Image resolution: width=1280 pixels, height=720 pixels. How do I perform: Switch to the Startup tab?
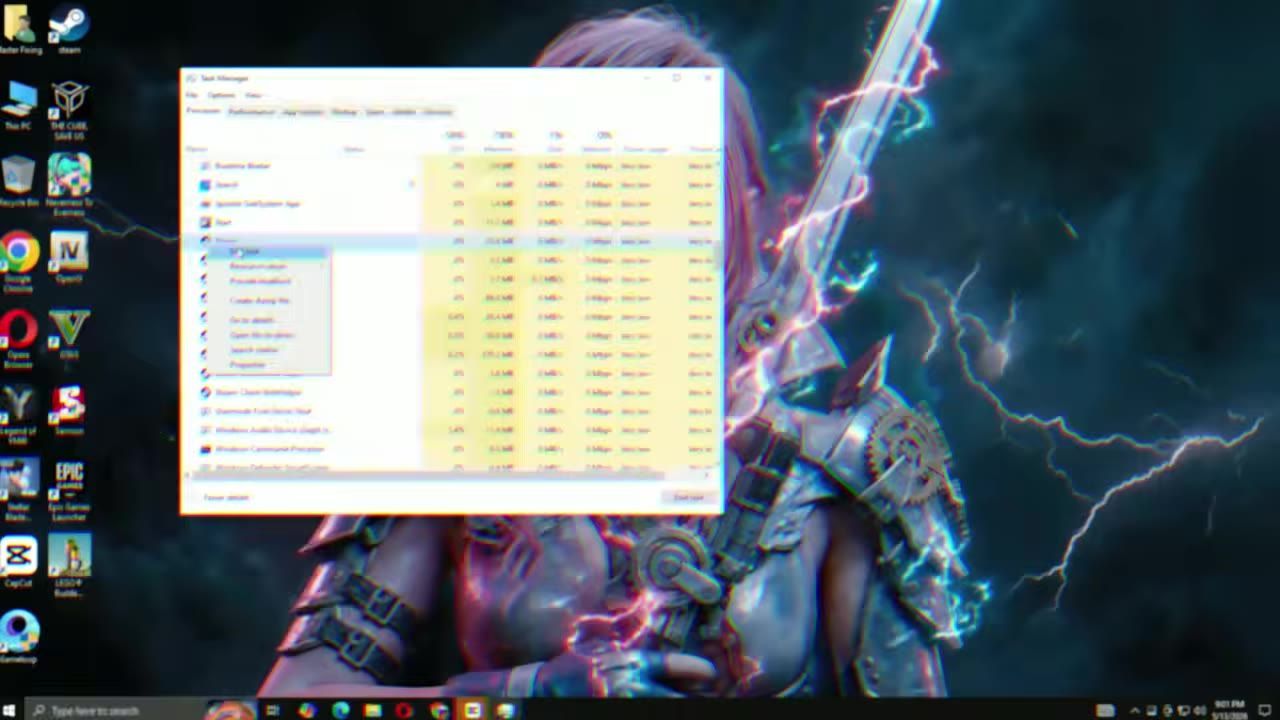[x=344, y=111]
